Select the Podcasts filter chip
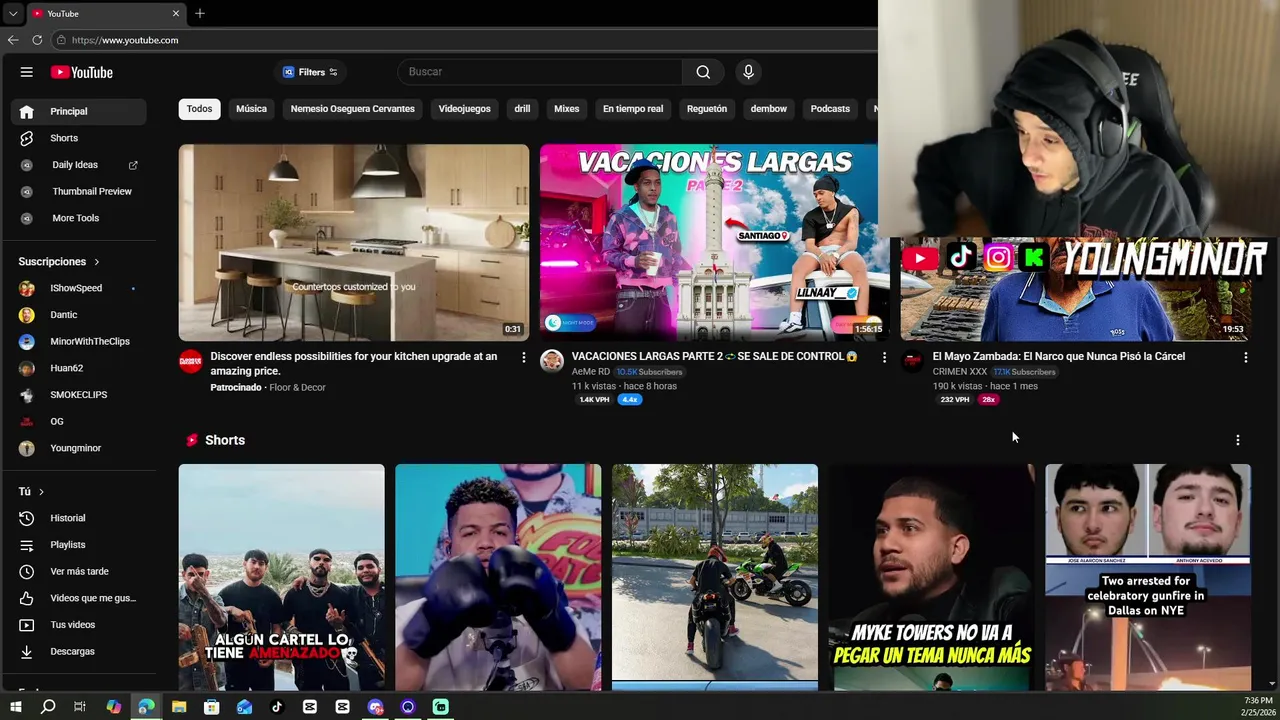This screenshot has width=1280, height=720. (x=830, y=109)
